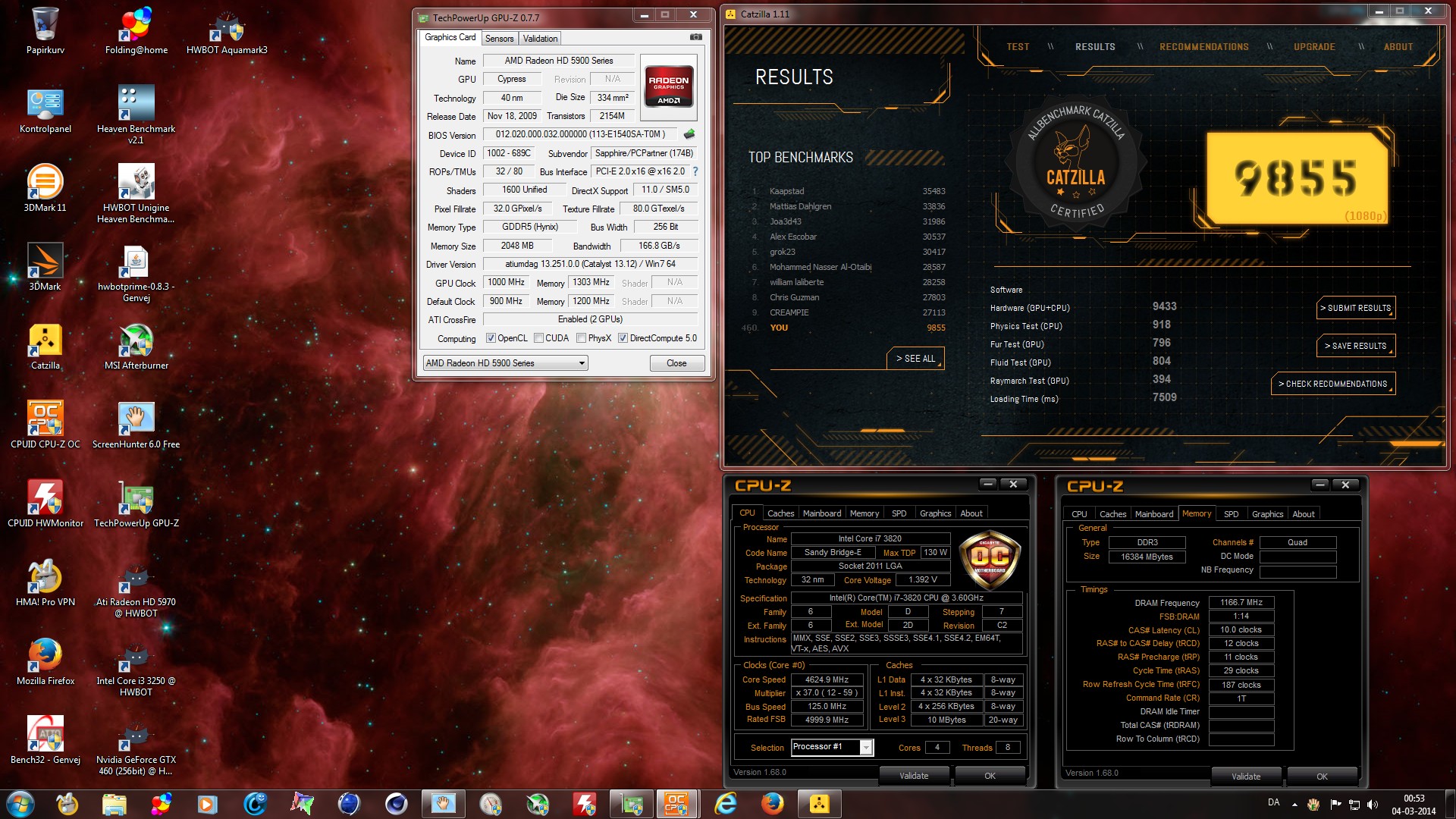The image size is (1456, 819).
Task: Click the AMD Radeon Graphics logo in GPU-Z
Action: [668, 88]
